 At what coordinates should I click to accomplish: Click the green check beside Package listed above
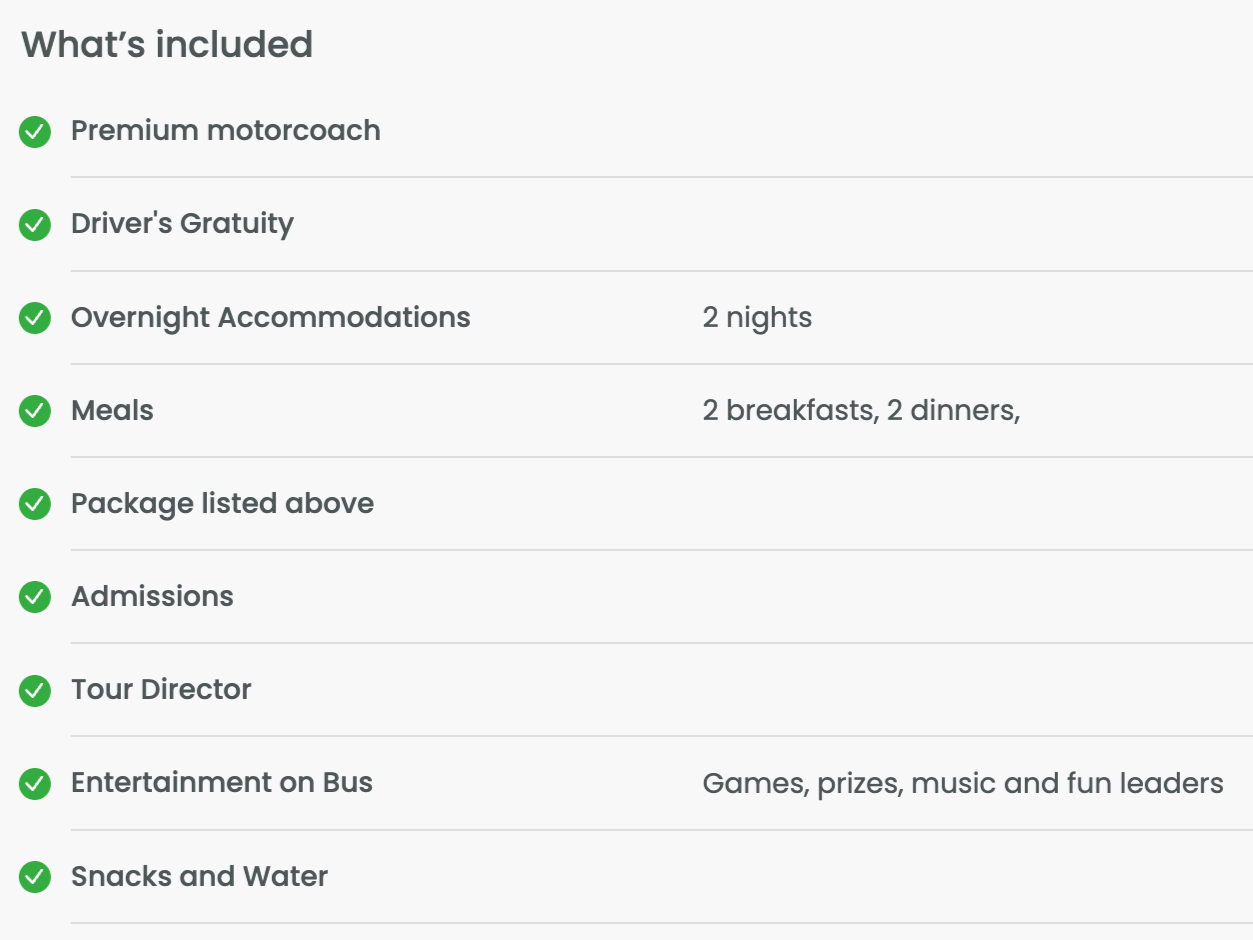coord(35,504)
